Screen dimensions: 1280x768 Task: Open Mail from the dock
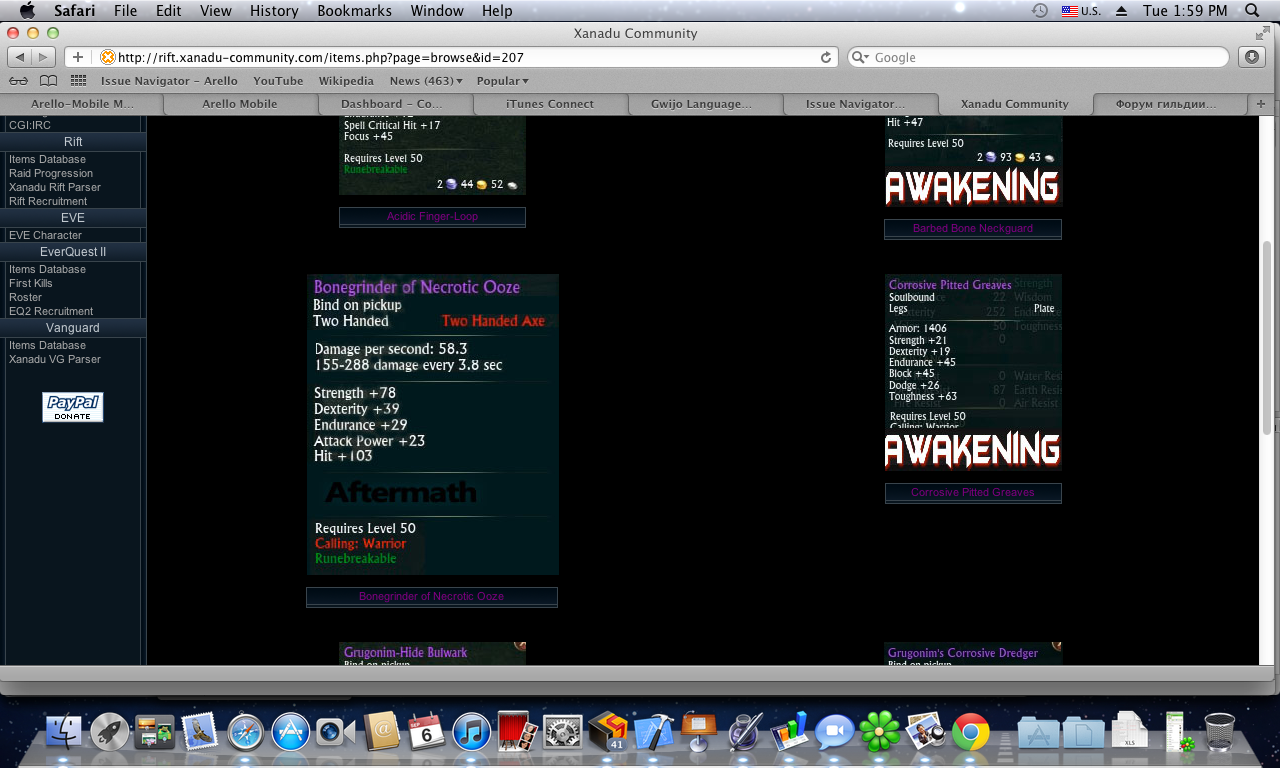(x=200, y=732)
